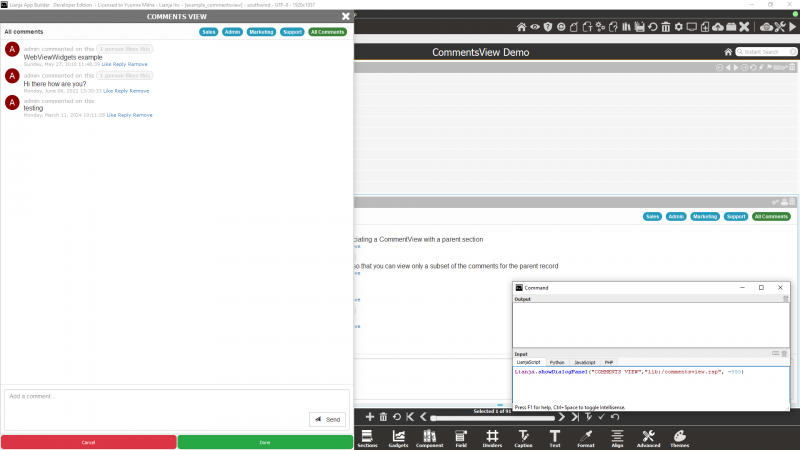800x450 pixels.
Task: Open the Themes palette icon
Action: (680, 438)
